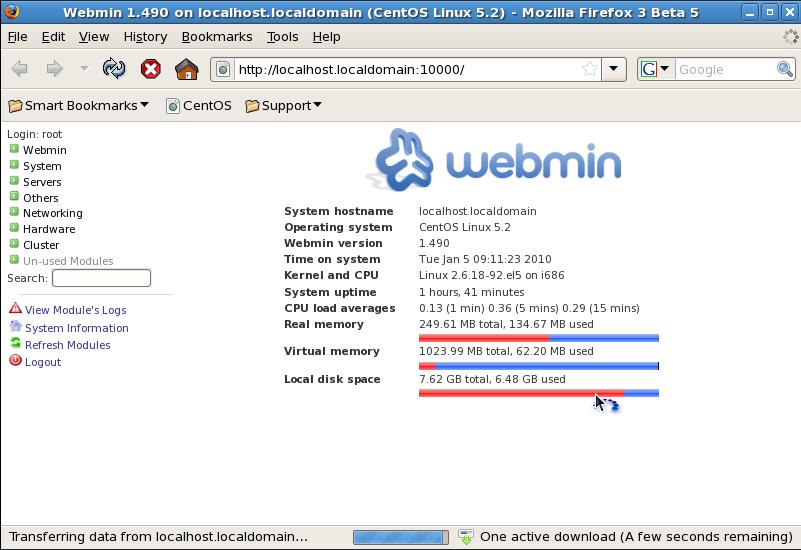Open the Tools menu
The height and width of the screenshot is (550, 801).
(282, 36)
